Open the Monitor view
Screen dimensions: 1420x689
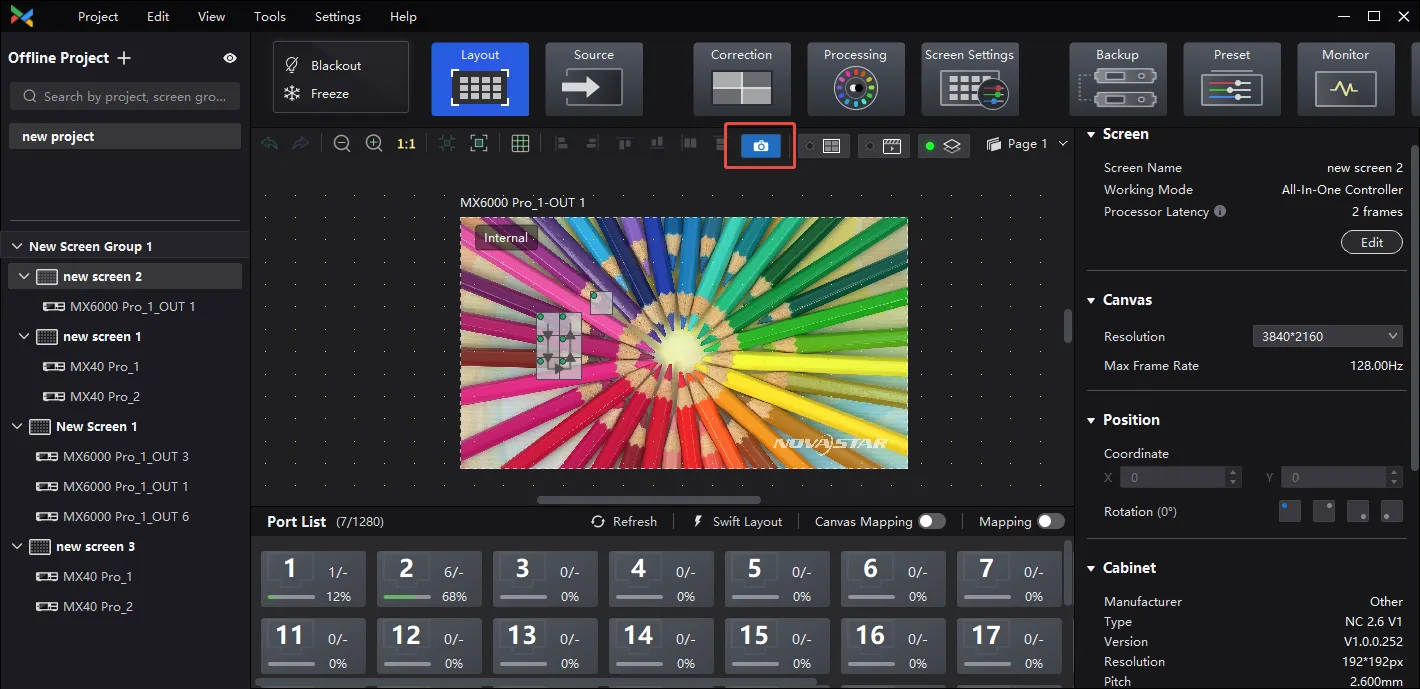(1346, 79)
